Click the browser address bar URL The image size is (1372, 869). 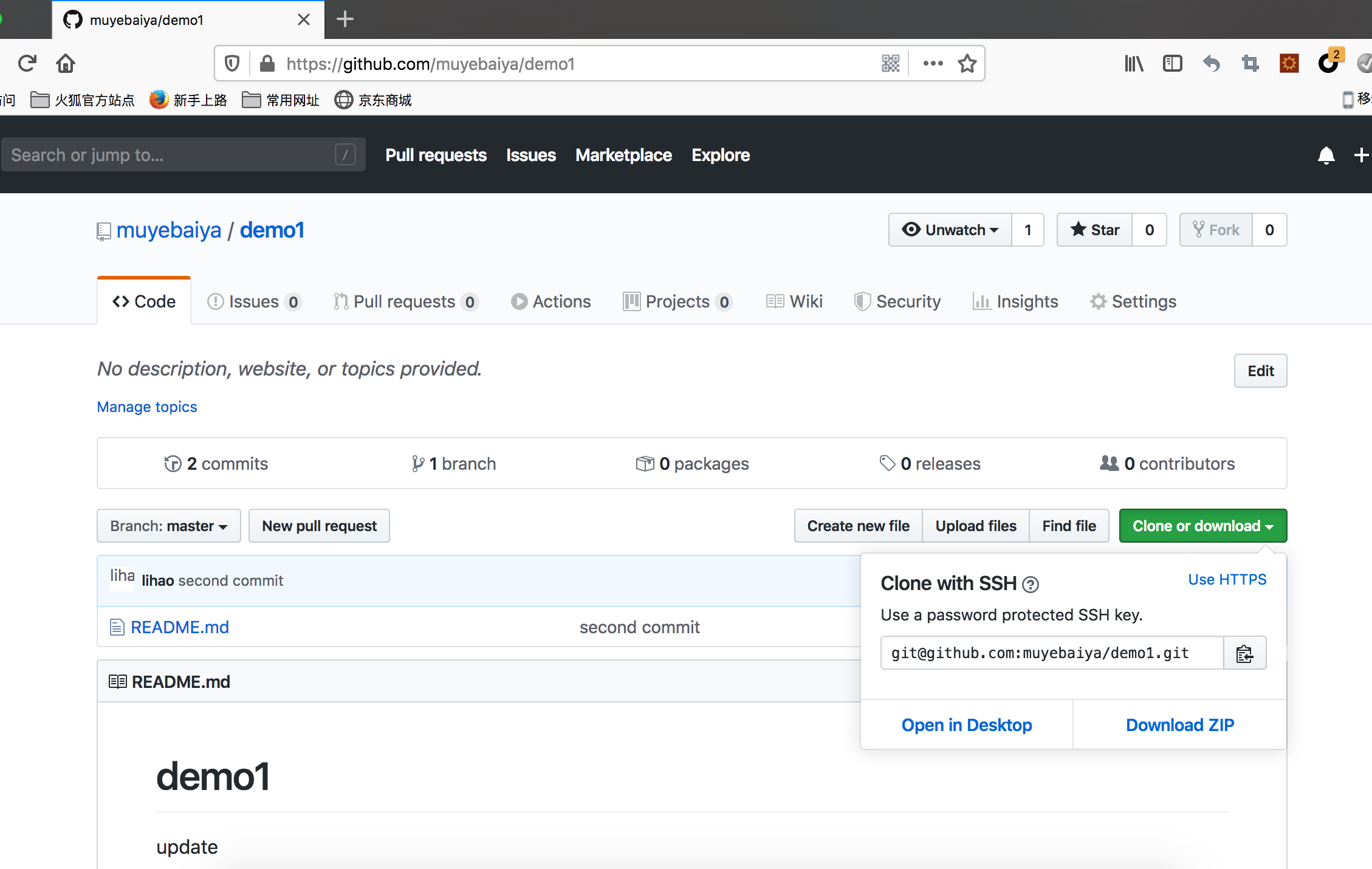[x=430, y=63]
